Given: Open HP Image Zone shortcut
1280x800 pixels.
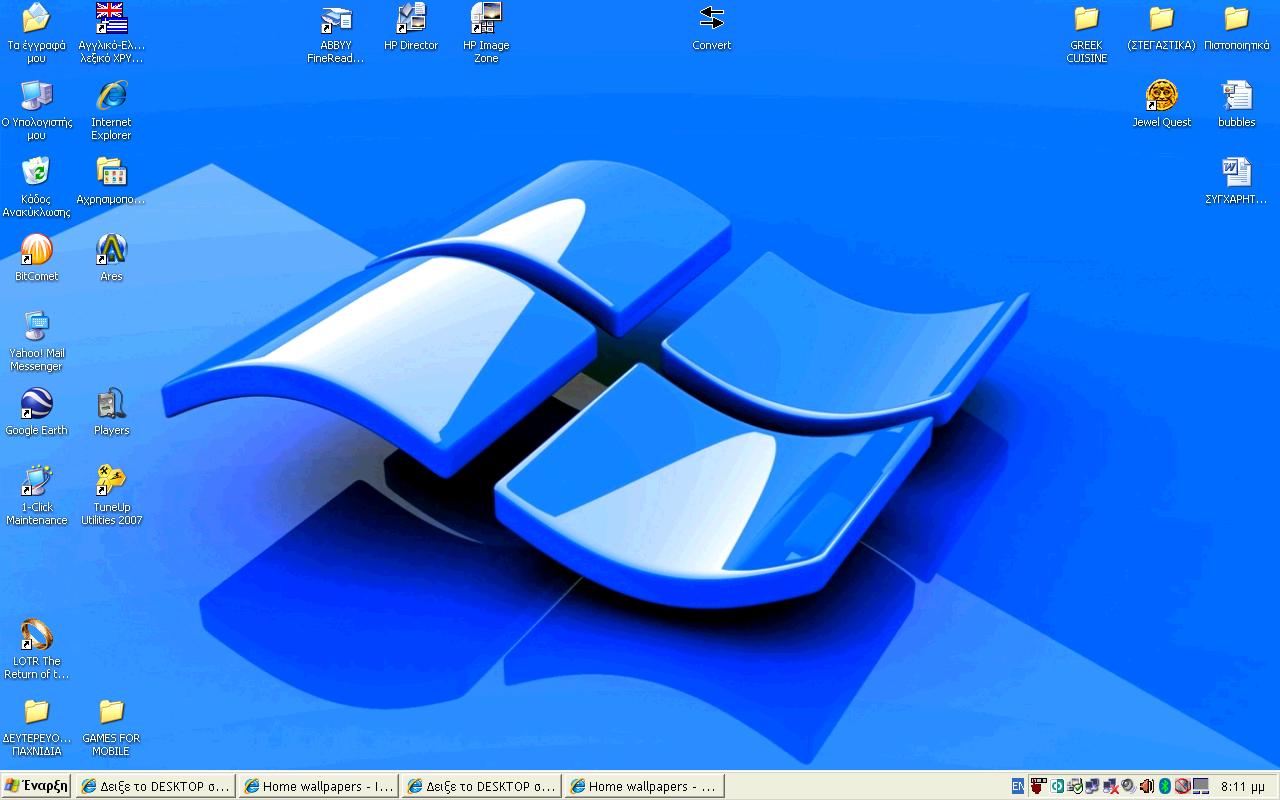Looking at the screenshot, I should [486, 33].
